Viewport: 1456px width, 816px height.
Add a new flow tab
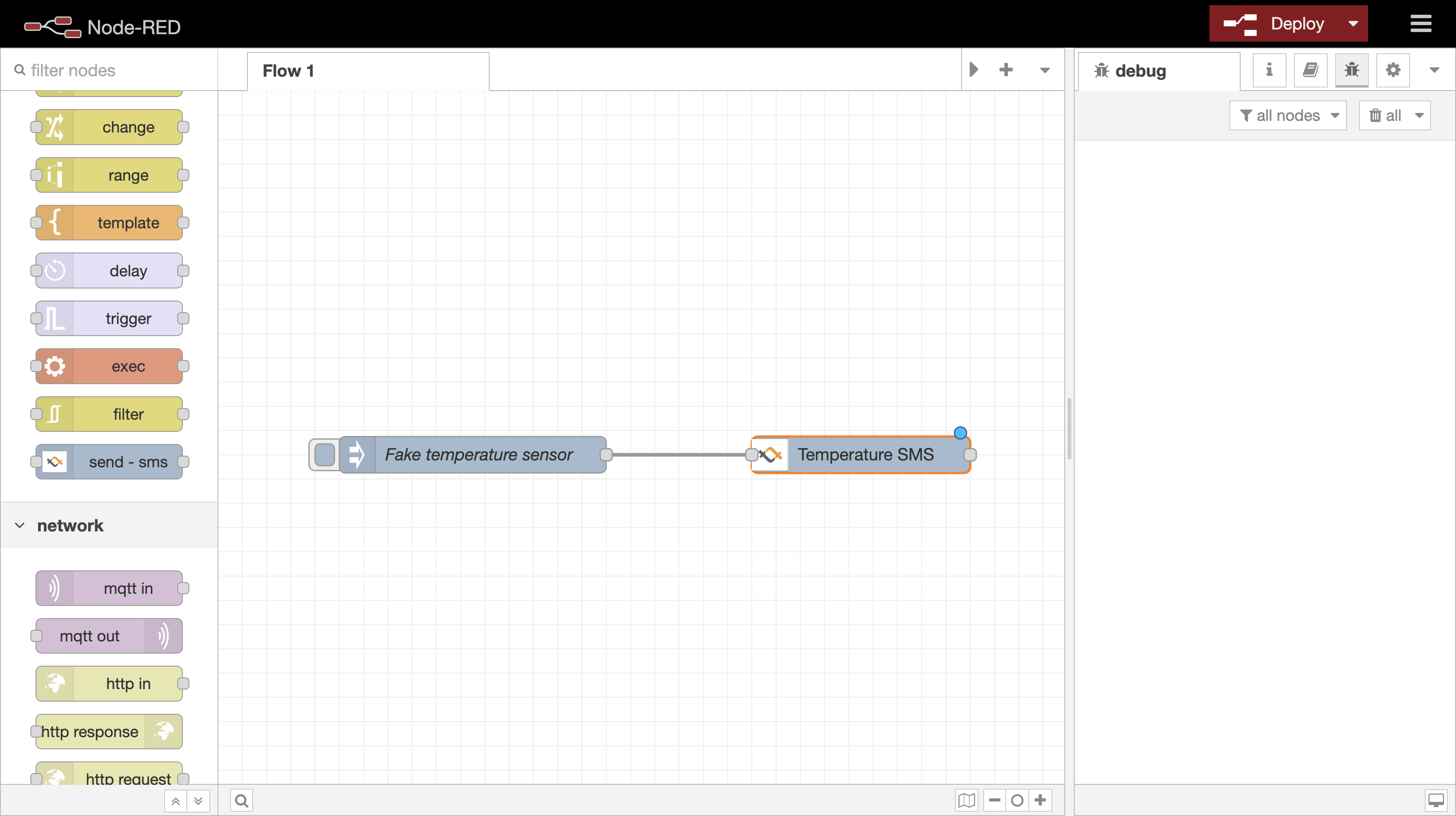pyautogui.click(x=1006, y=70)
